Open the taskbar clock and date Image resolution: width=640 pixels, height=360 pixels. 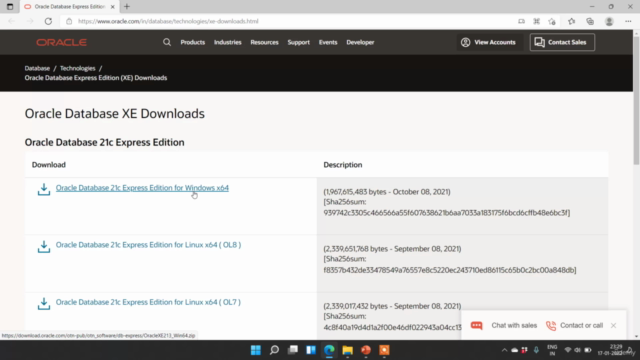tap(611, 350)
